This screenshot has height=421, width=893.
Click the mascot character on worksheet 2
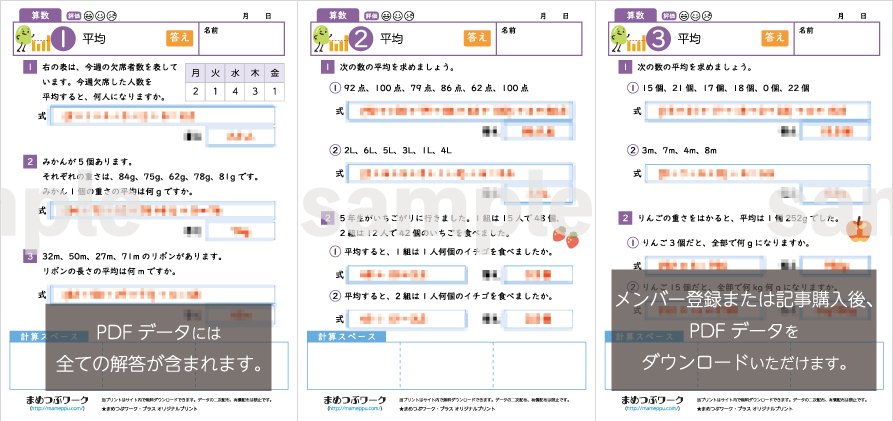321,37
